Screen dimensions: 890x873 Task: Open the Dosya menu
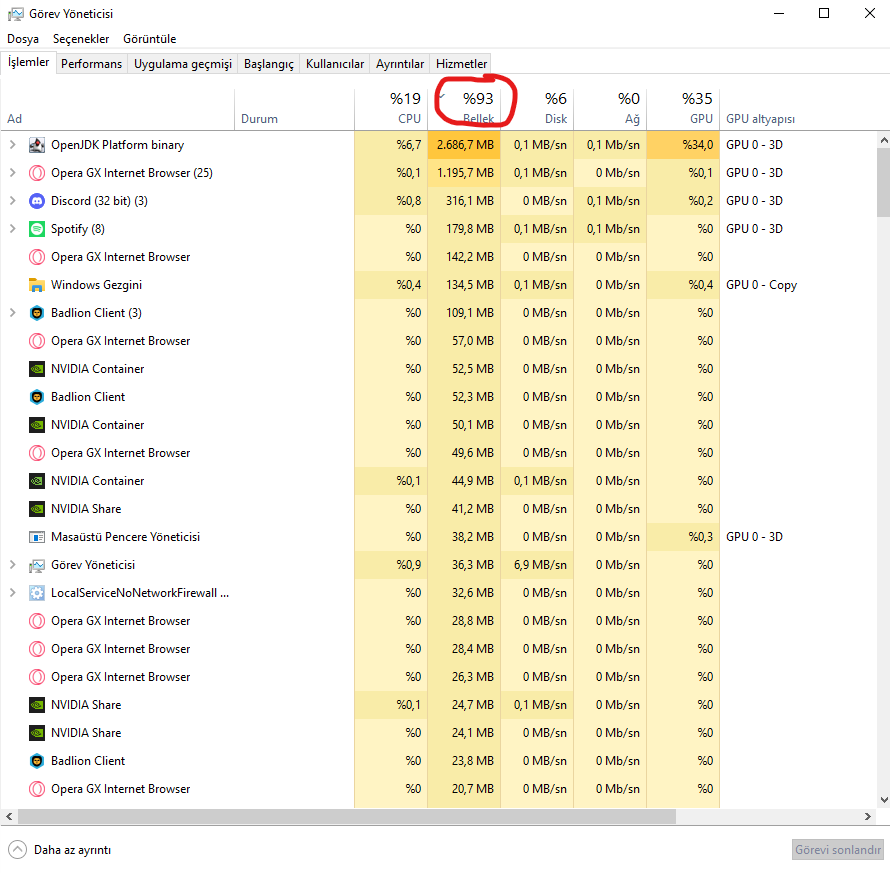pyautogui.click(x=23, y=39)
